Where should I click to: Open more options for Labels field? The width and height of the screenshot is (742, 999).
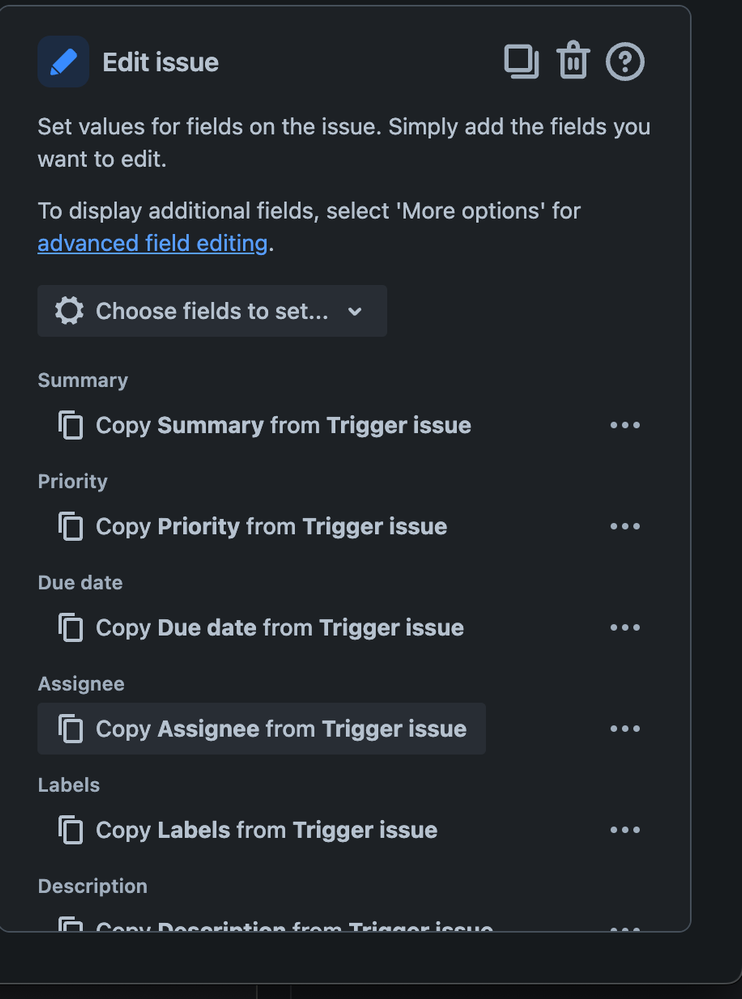pos(625,830)
